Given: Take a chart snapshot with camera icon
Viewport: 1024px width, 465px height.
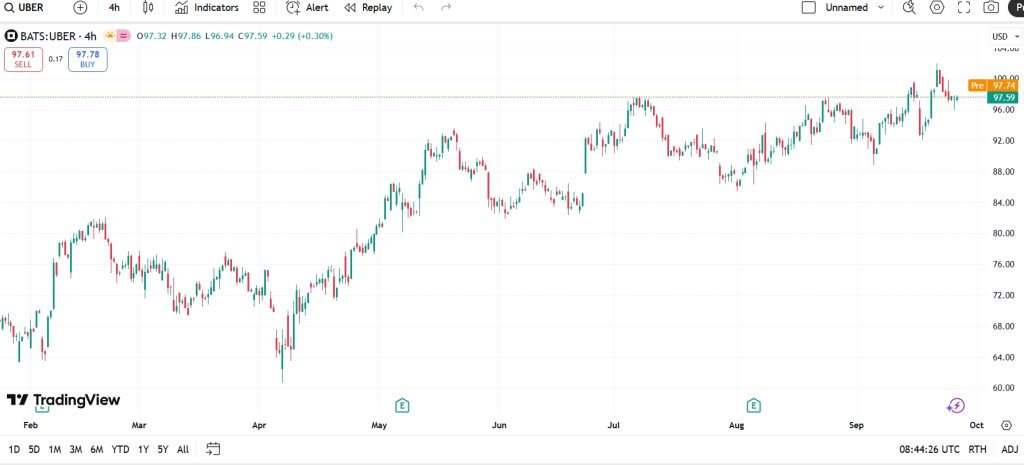Looking at the screenshot, I should 991,8.
